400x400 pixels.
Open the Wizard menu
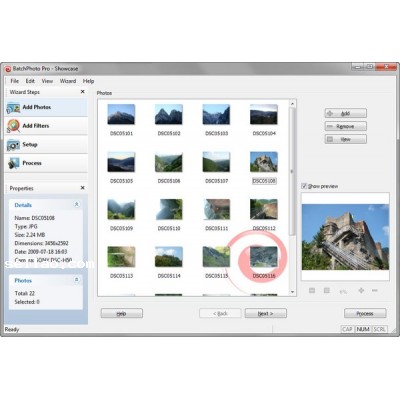(68, 81)
